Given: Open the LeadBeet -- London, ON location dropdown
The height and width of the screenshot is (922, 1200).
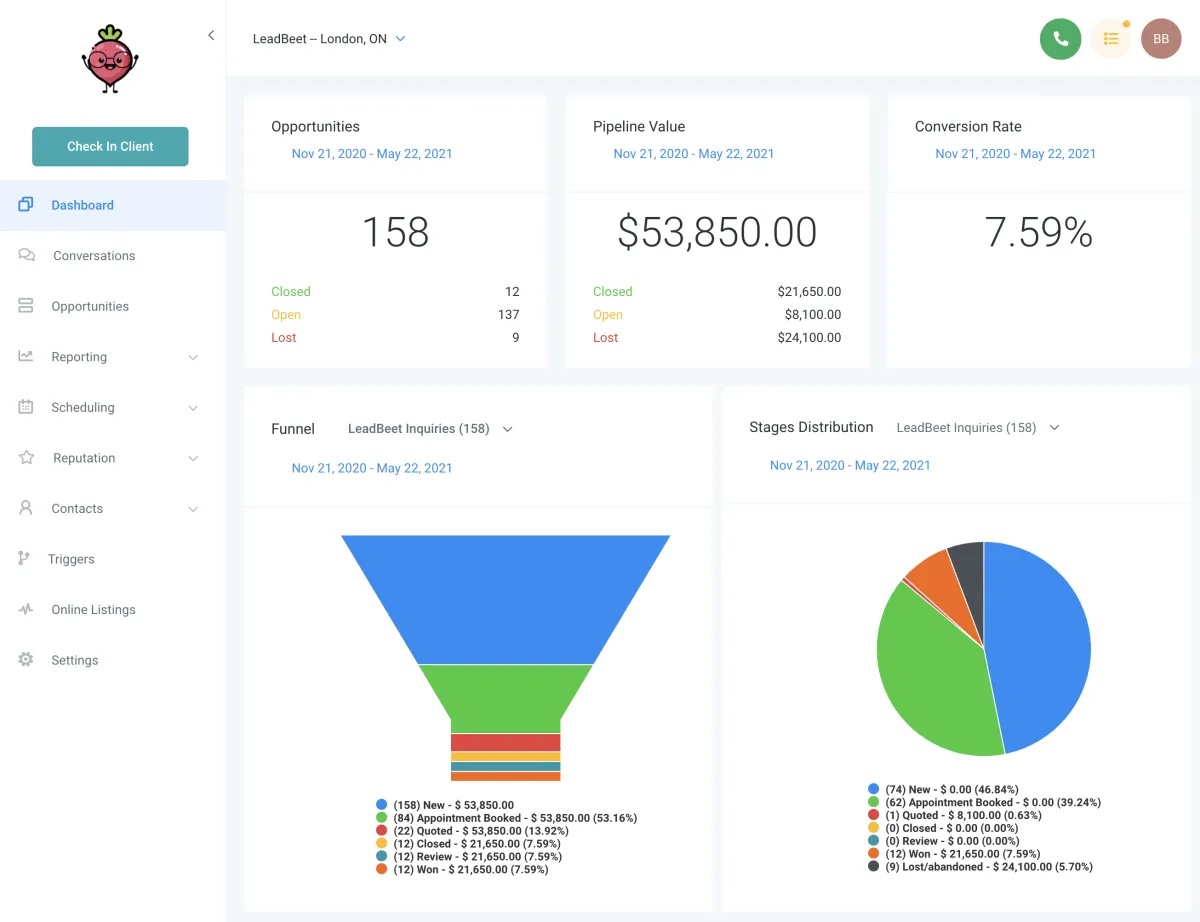Looking at the screenshot, I should tap(329, 39).
